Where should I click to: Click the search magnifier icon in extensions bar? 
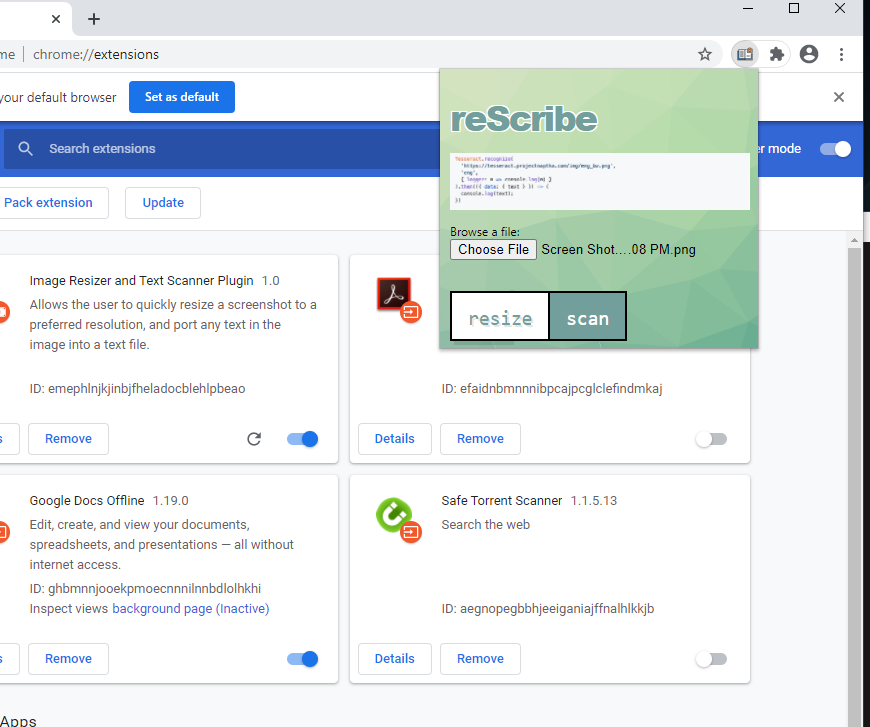(x=26, y=149)
